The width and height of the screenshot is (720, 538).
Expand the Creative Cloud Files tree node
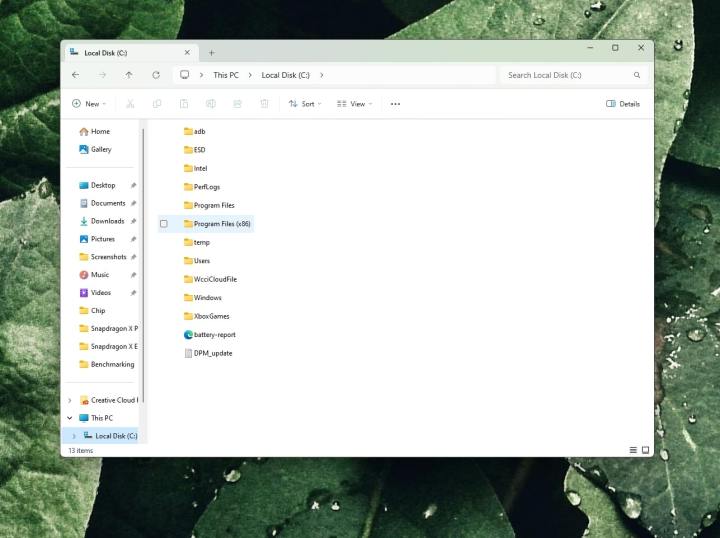click(70, 400)
